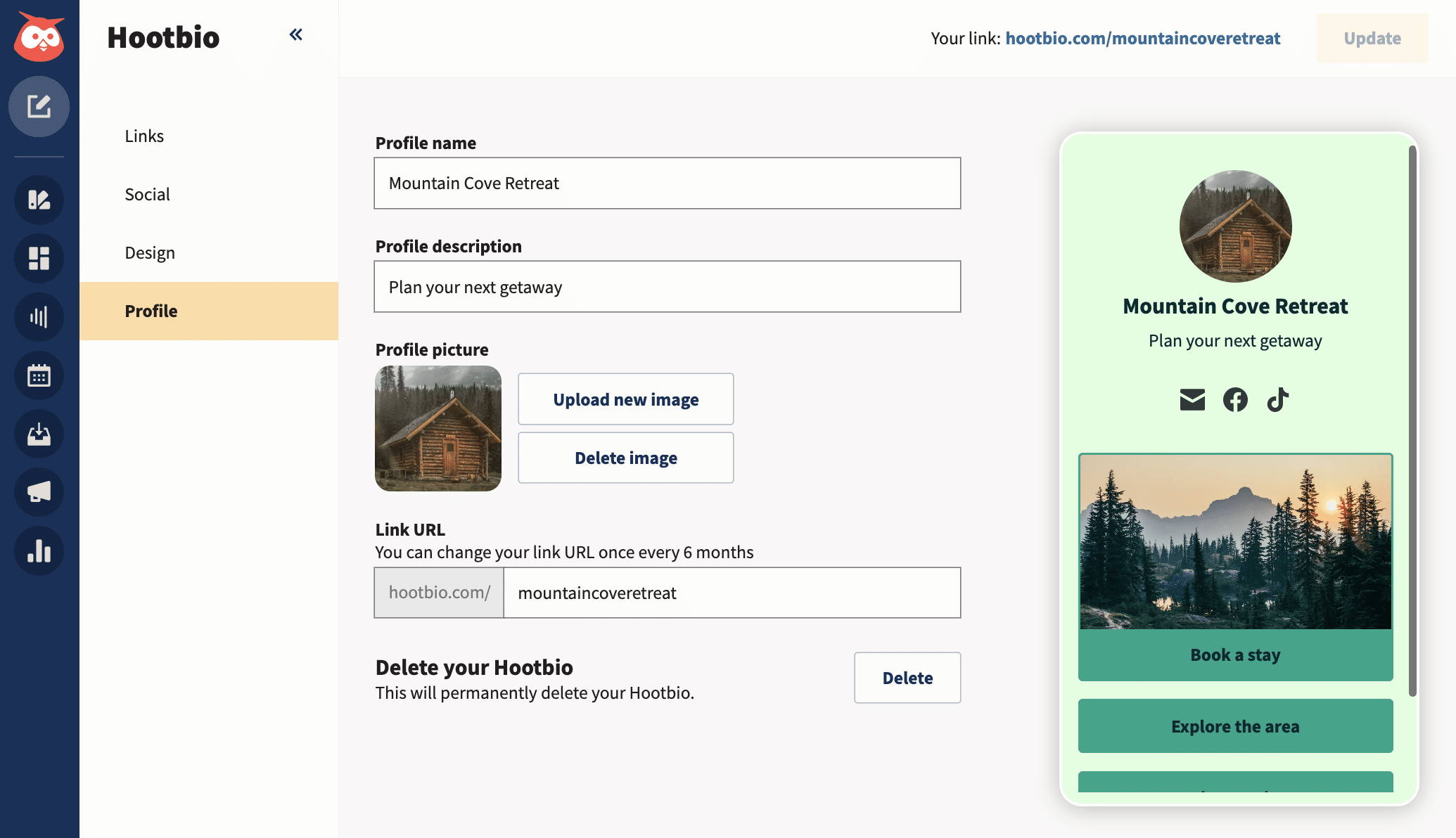Click the Profile description input field
Viewport: 1456px width, 838px height.
(x=667, y=286)
